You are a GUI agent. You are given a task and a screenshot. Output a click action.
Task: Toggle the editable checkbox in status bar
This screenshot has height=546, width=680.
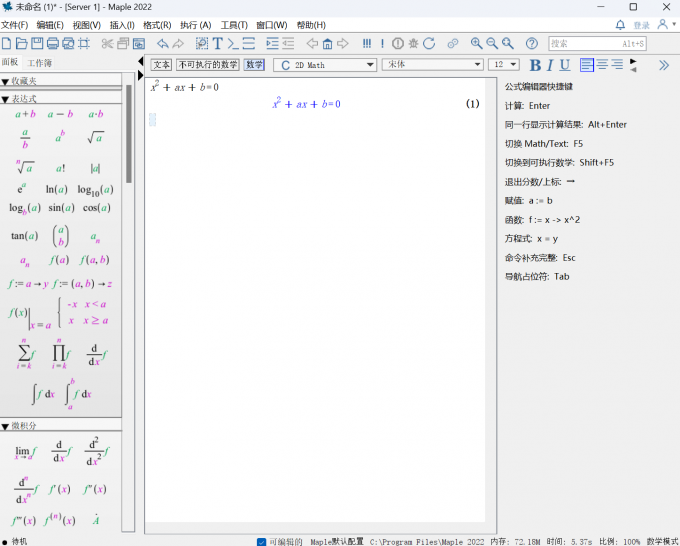(262, 541)
